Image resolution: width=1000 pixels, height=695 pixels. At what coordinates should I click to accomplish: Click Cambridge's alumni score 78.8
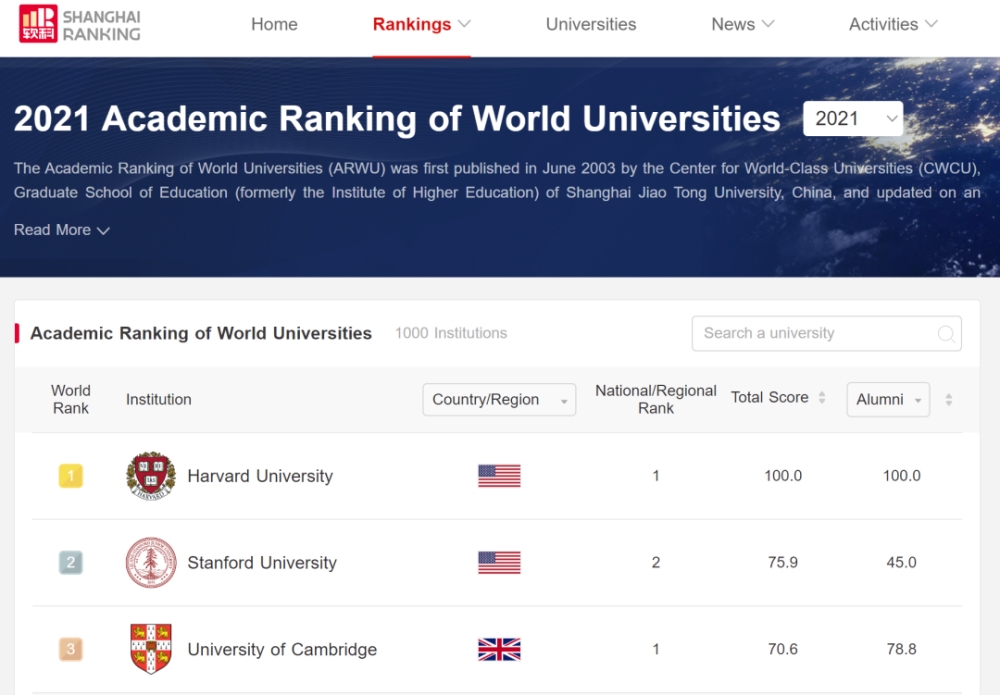[x=902, y=649]
